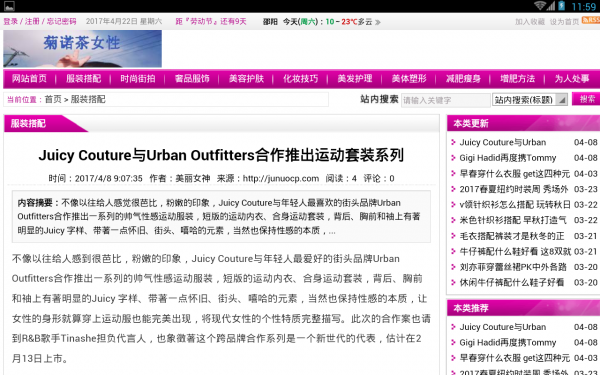Image resolution: width=600 pixels, height=375 pixels.
Task: Tap the Wi-Fi status icon
Action: [540, 6]
